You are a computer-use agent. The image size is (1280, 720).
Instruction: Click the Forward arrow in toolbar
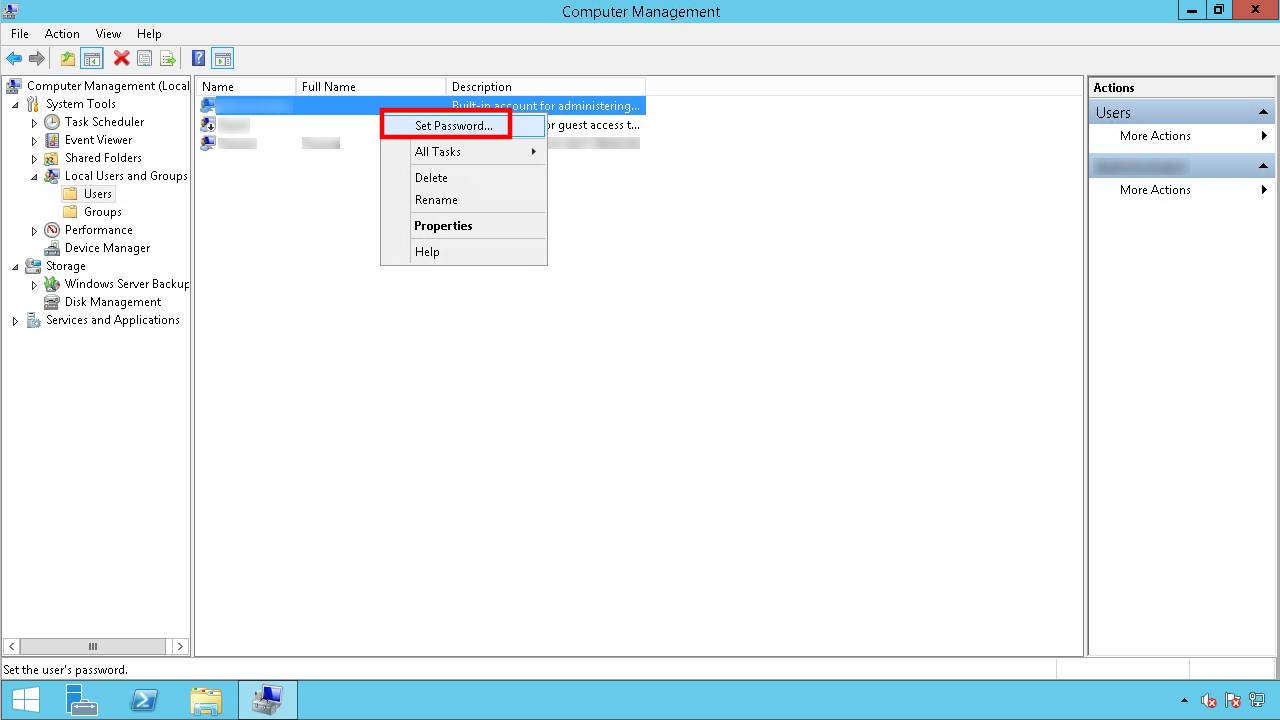click(x=37, y=59)
